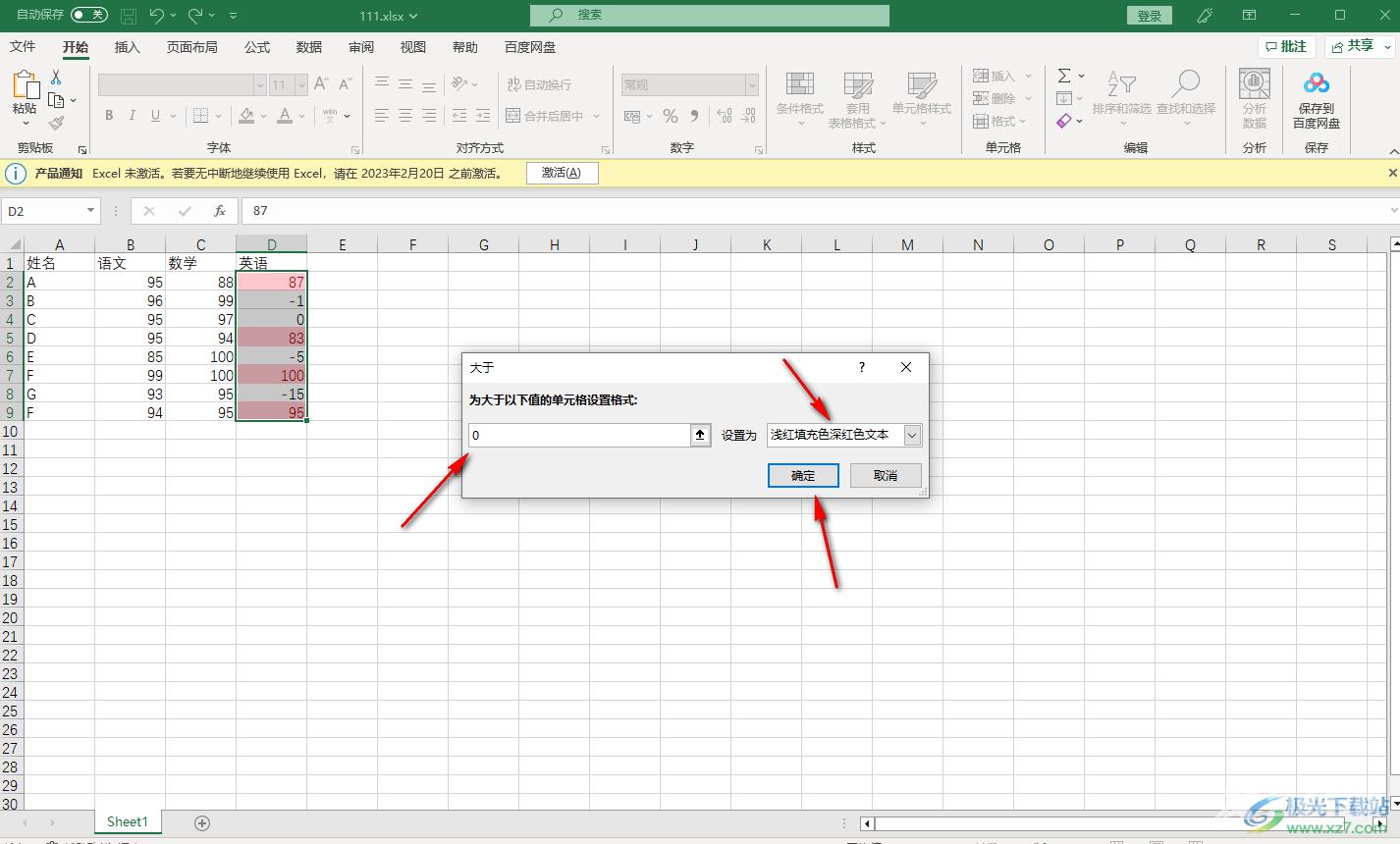Click 取消 in the 大于 dialog
Image resolution: width=1400 pixels, height=844 pixels.
(x=886, y=475)
